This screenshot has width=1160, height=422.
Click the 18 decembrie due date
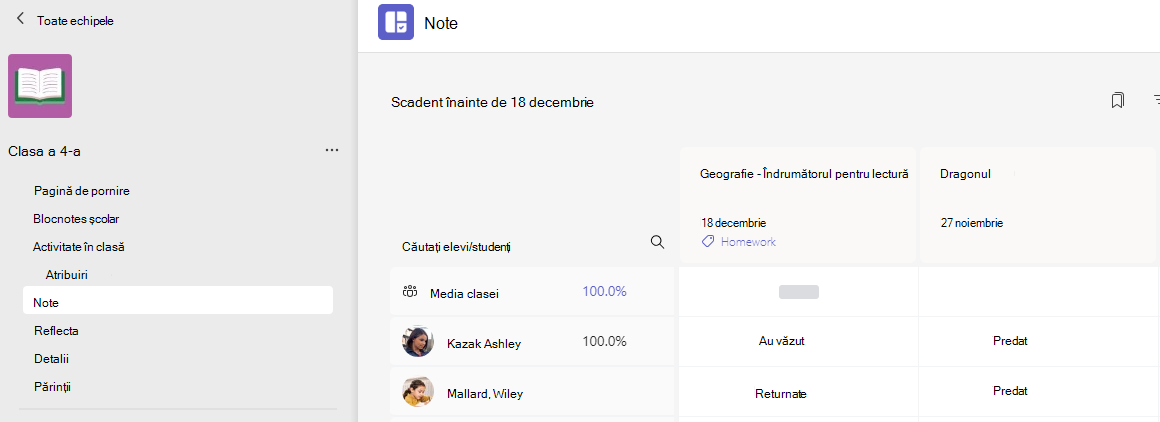(x=734, y=222)
